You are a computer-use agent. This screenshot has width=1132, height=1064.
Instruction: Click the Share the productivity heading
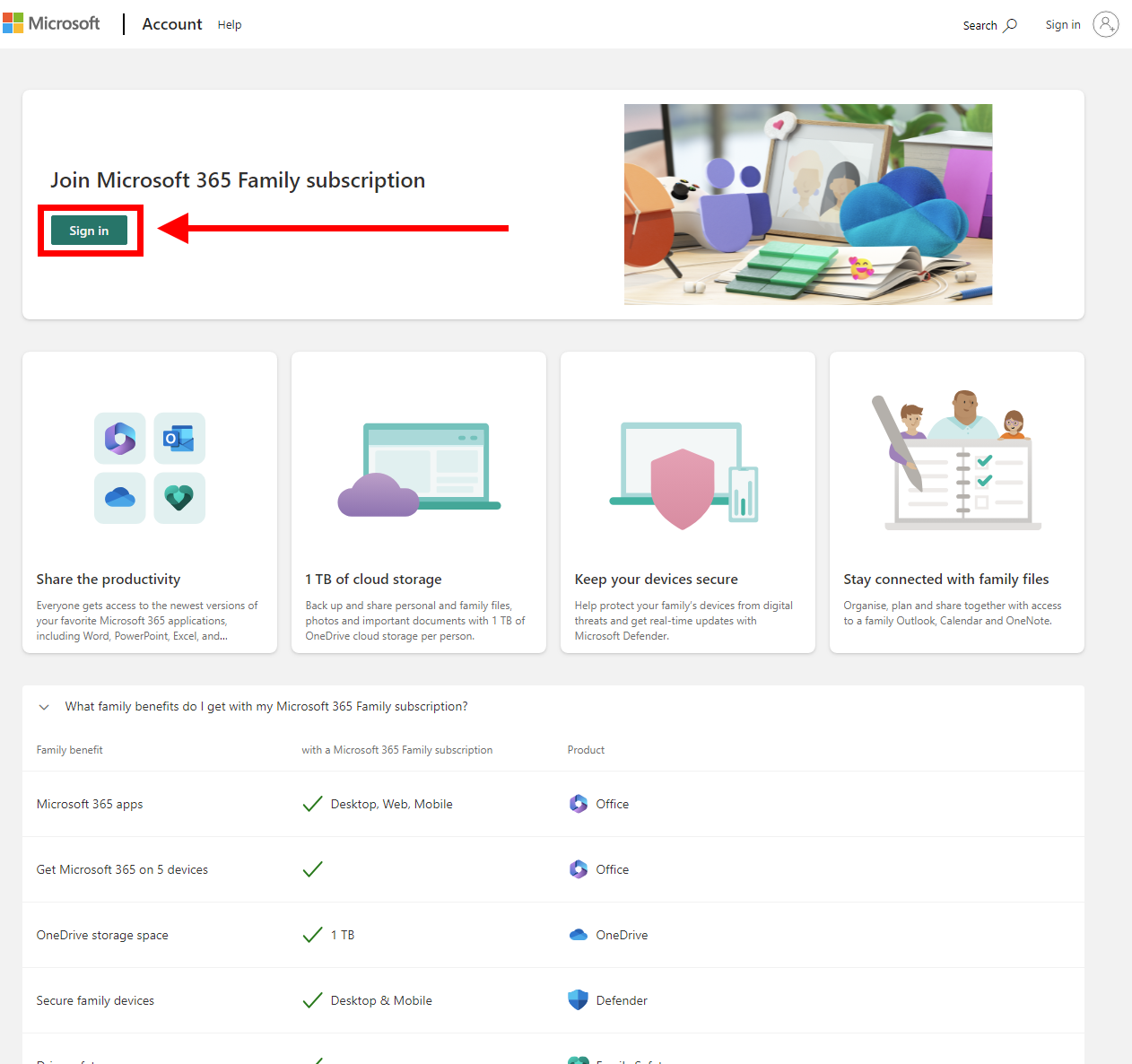point(109,580)
